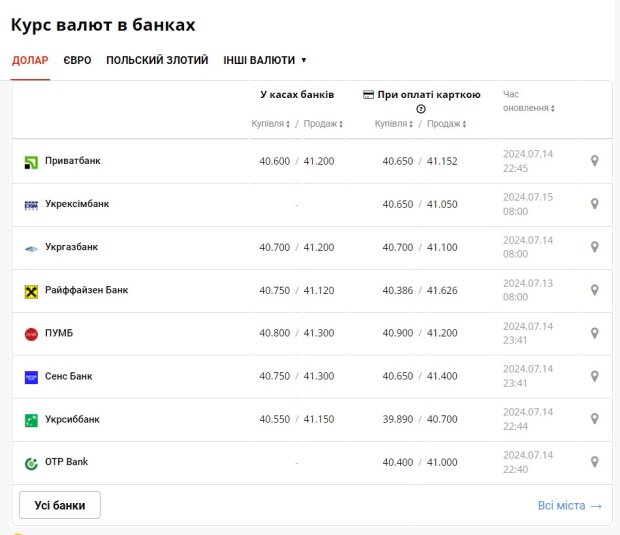Click the ПУМБ row location pin
This screenshot has width=620, height=535.
point(594,333)
